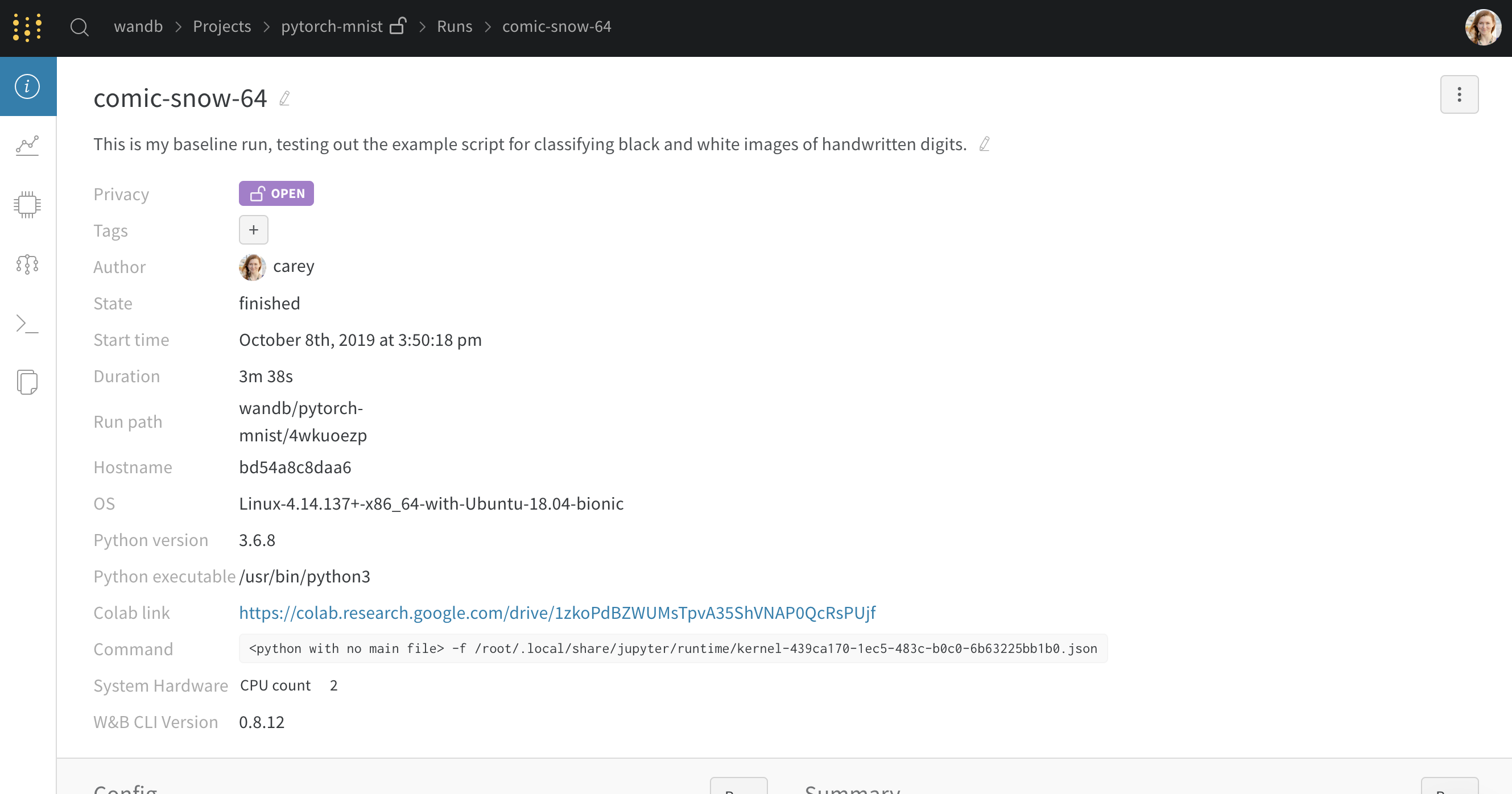Open the Logs terminal icon tab

(27, 324)
